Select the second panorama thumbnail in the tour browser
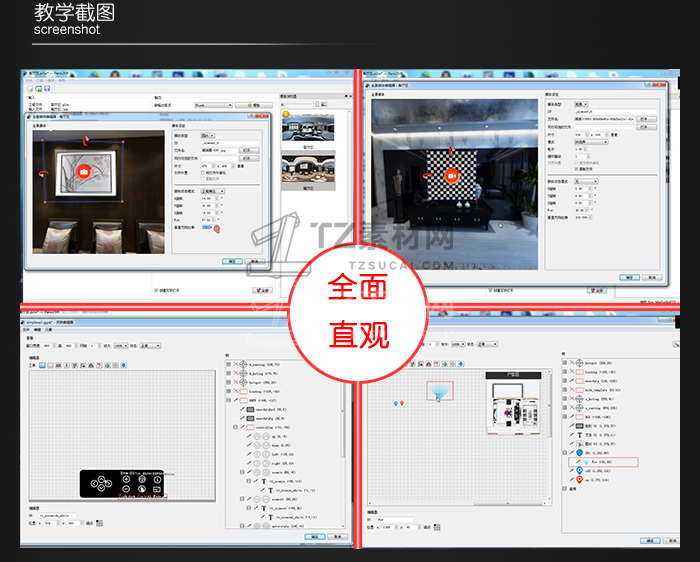The height and width of the screenshot is (562, 700). pyautogui.click(x=308, y=168)
